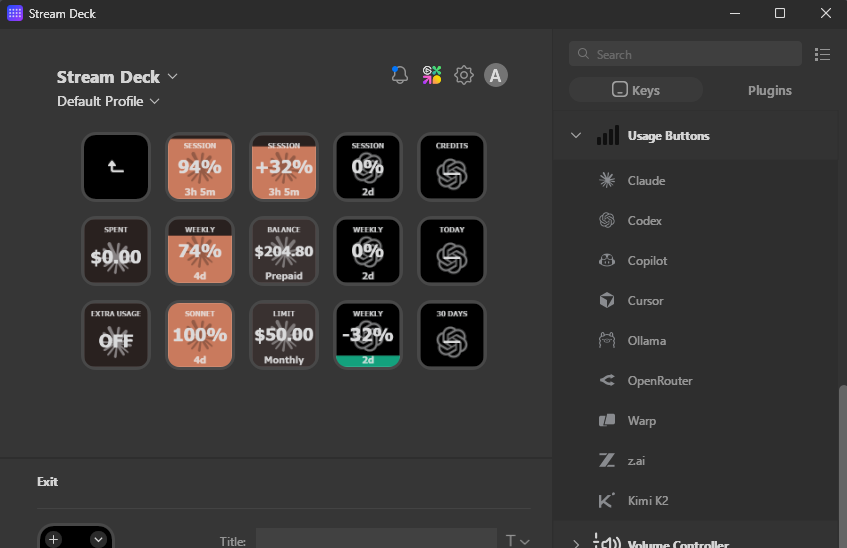Open the notifications bell

click(x=399, y=75)
